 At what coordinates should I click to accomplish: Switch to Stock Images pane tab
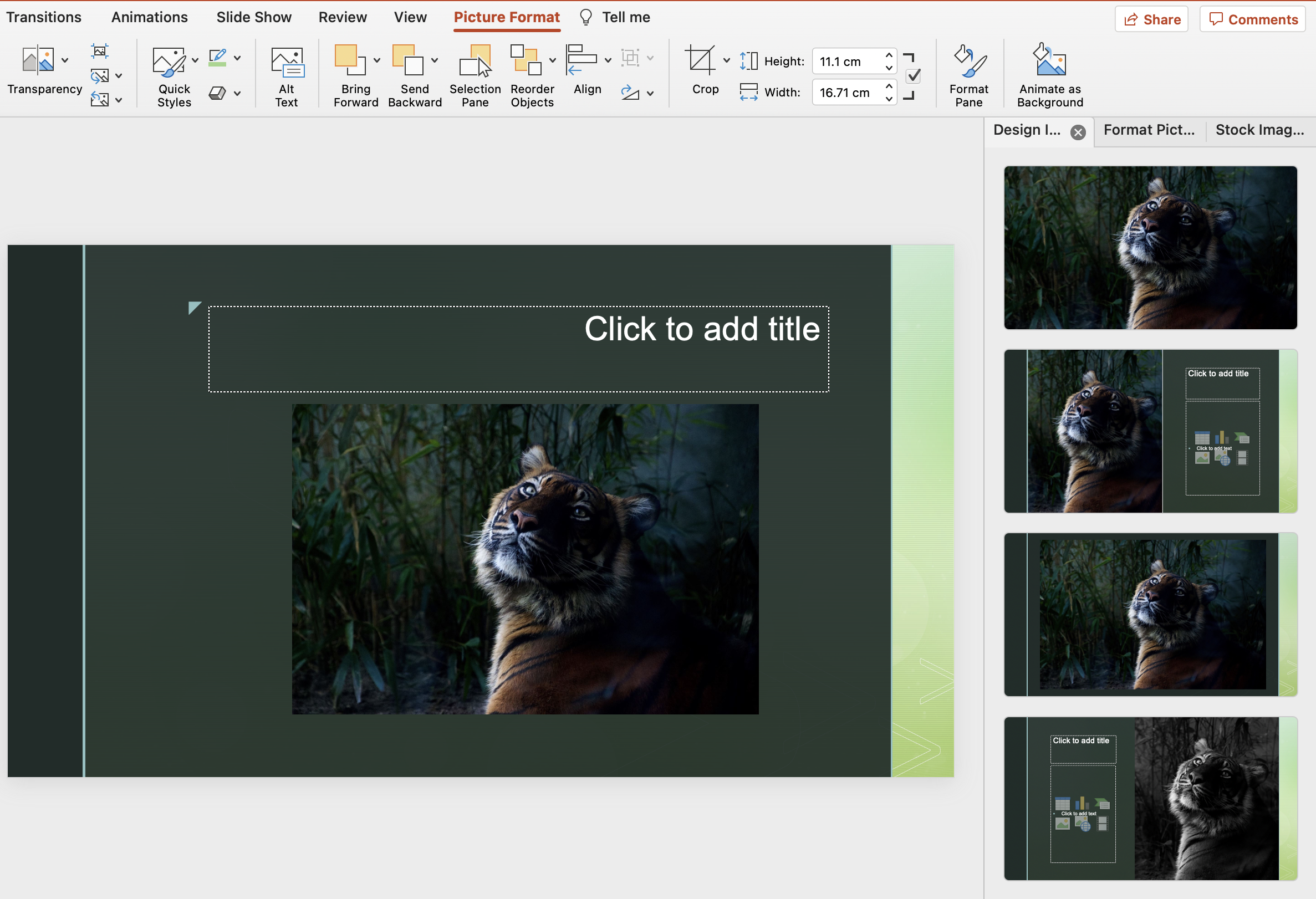1260,130
